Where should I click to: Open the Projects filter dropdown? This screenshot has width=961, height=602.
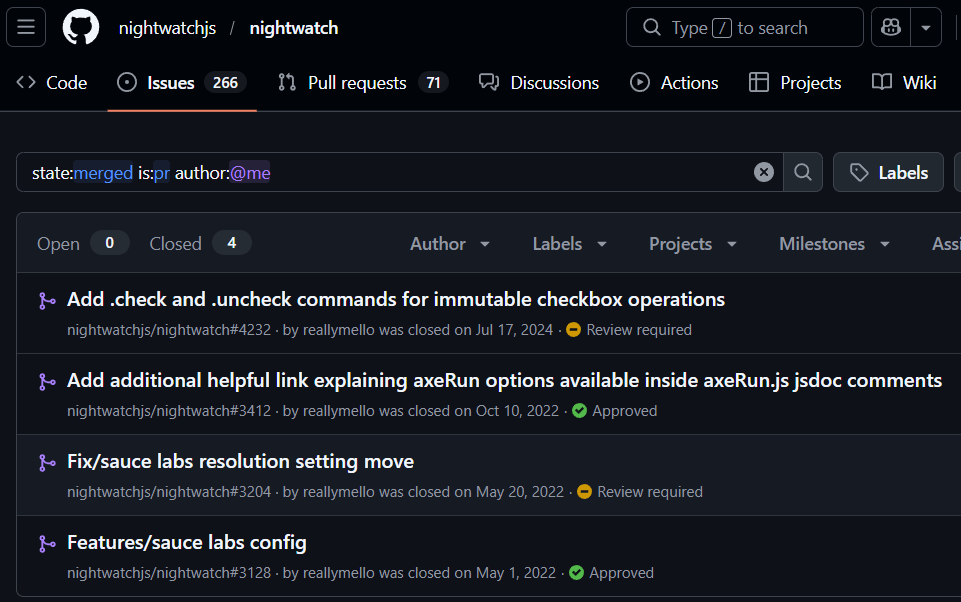(692, 243)
